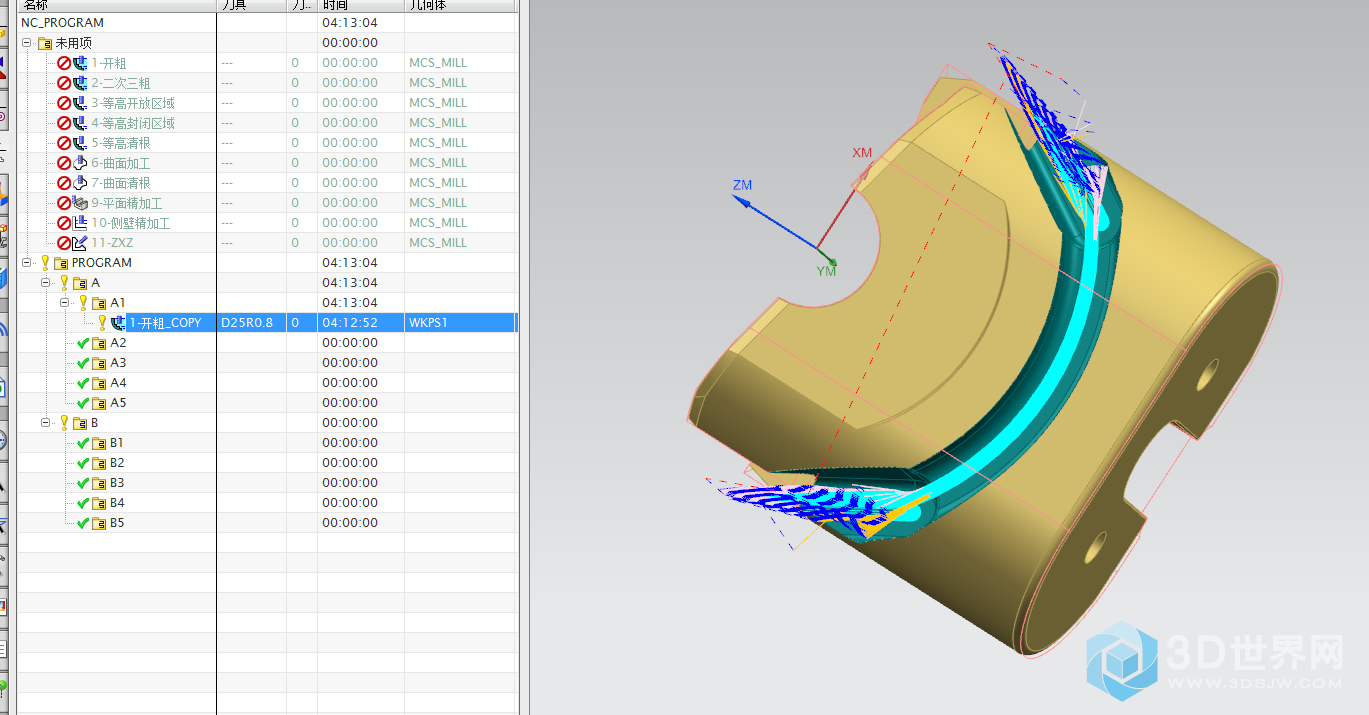Click the folder icon of group A1

click(99, 303)
